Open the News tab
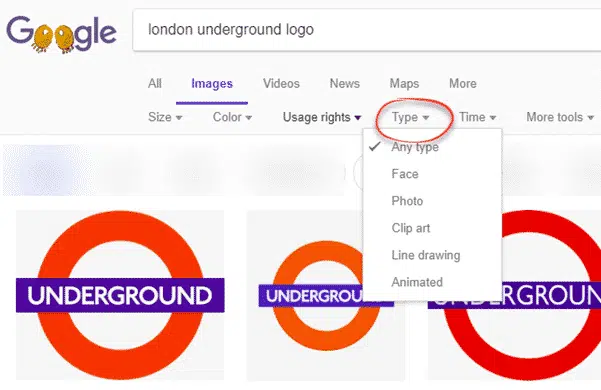This screenshot has height=390, width=601. click(345, 84)
